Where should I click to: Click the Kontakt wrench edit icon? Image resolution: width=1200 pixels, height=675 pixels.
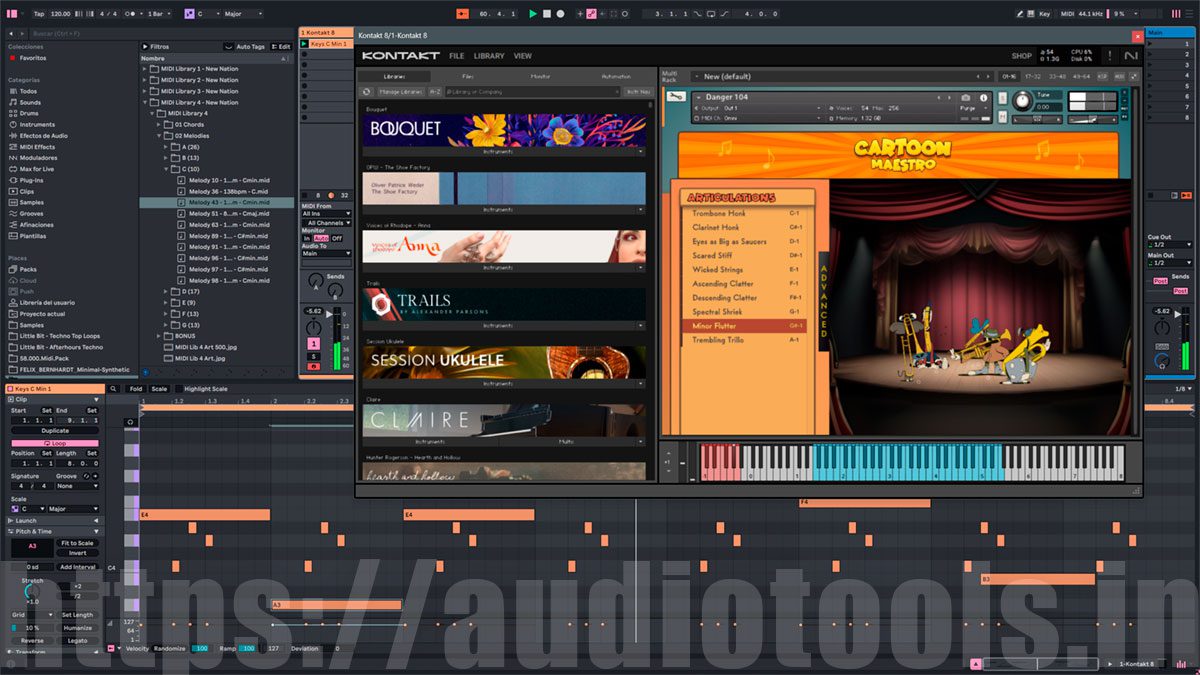coord(677,97)
